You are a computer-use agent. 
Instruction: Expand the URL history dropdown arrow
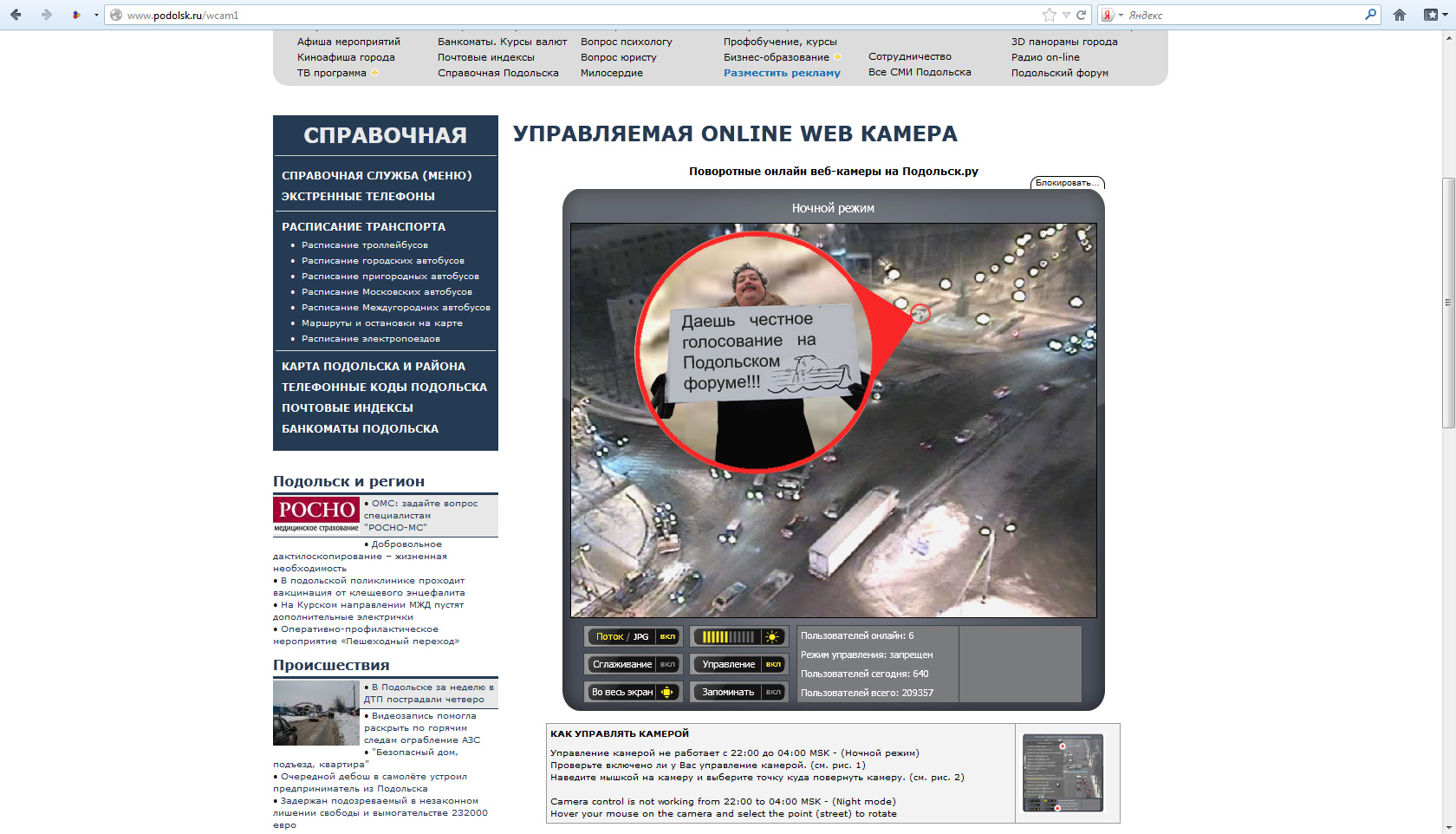coord(1066,15)
